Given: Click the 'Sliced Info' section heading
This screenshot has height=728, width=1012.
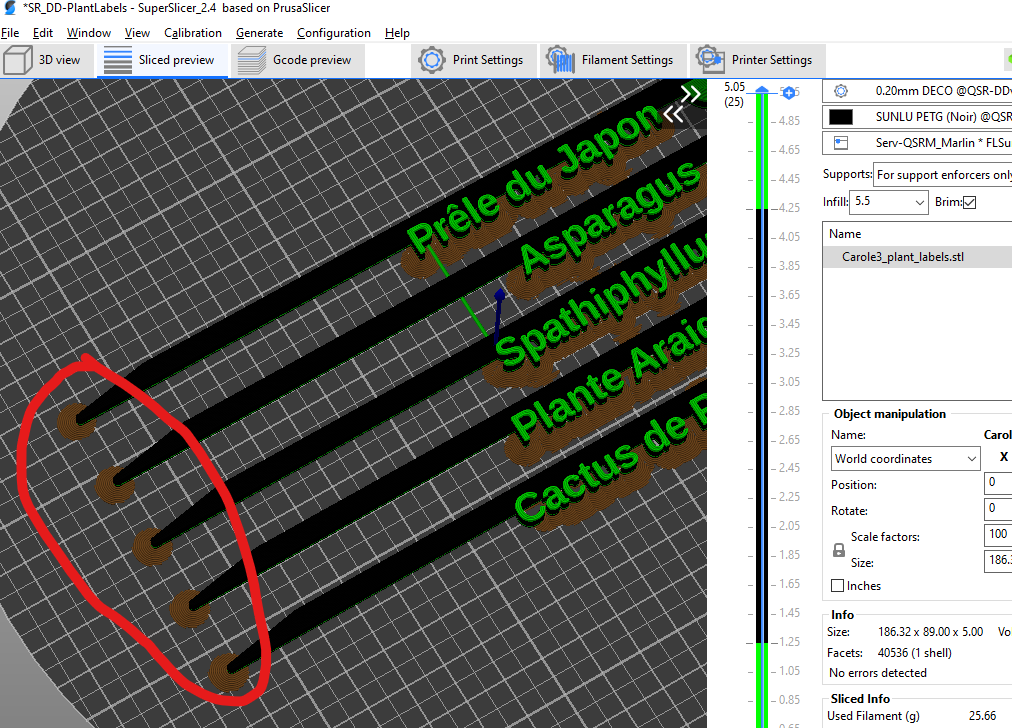Looking at the screenshot, I should (860, 698).
